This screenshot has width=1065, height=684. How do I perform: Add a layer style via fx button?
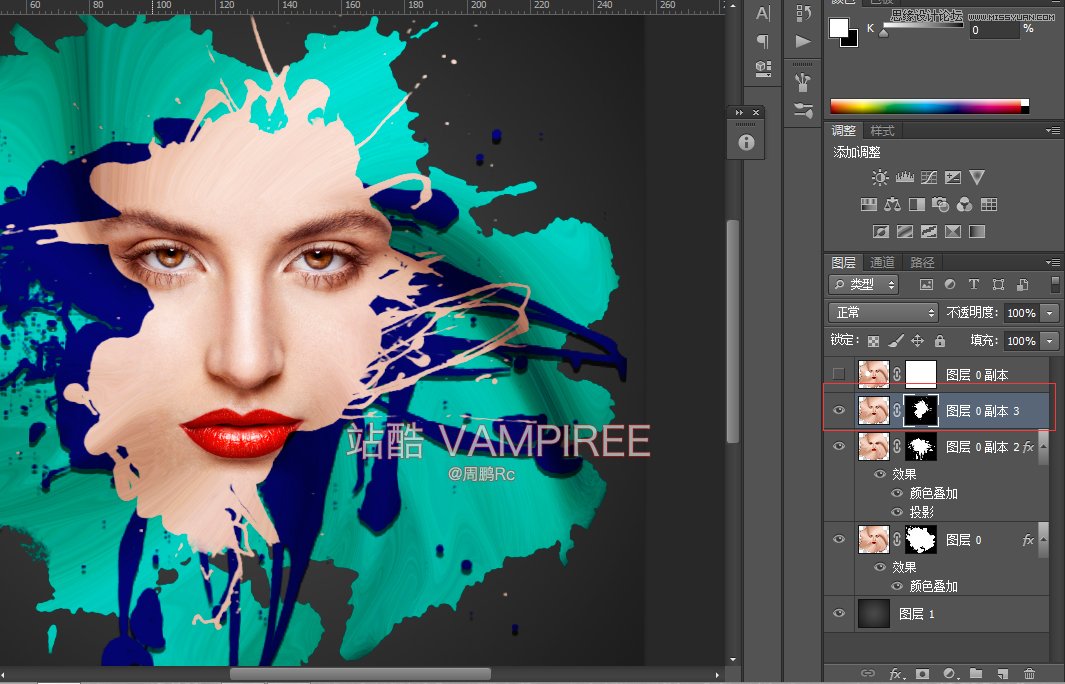click(896, 674)
